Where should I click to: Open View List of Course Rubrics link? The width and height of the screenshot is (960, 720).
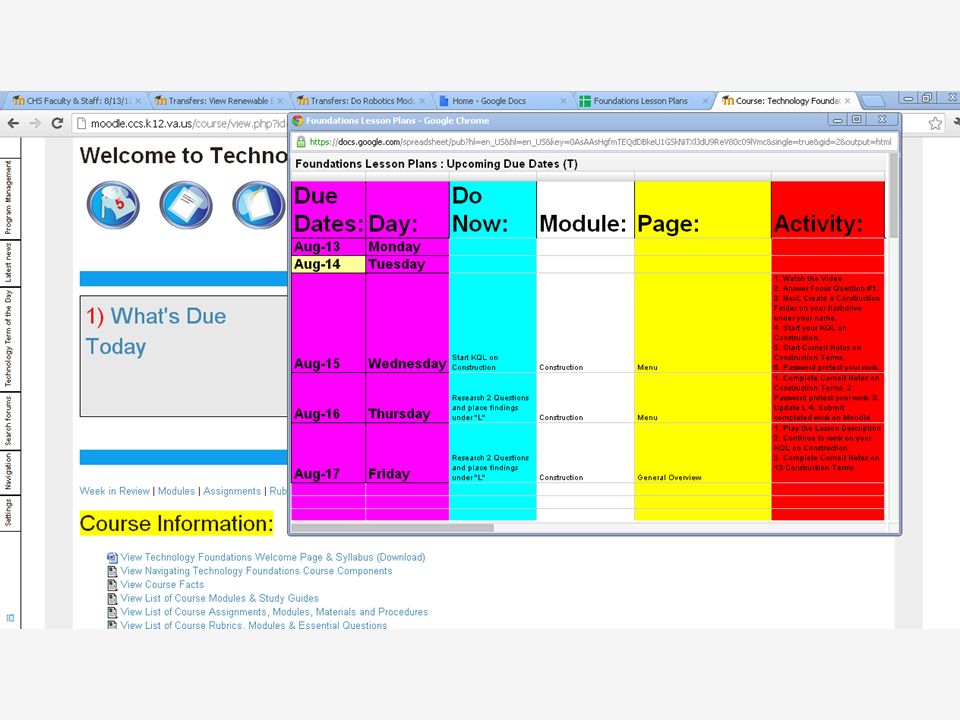[x=253, y=625]
